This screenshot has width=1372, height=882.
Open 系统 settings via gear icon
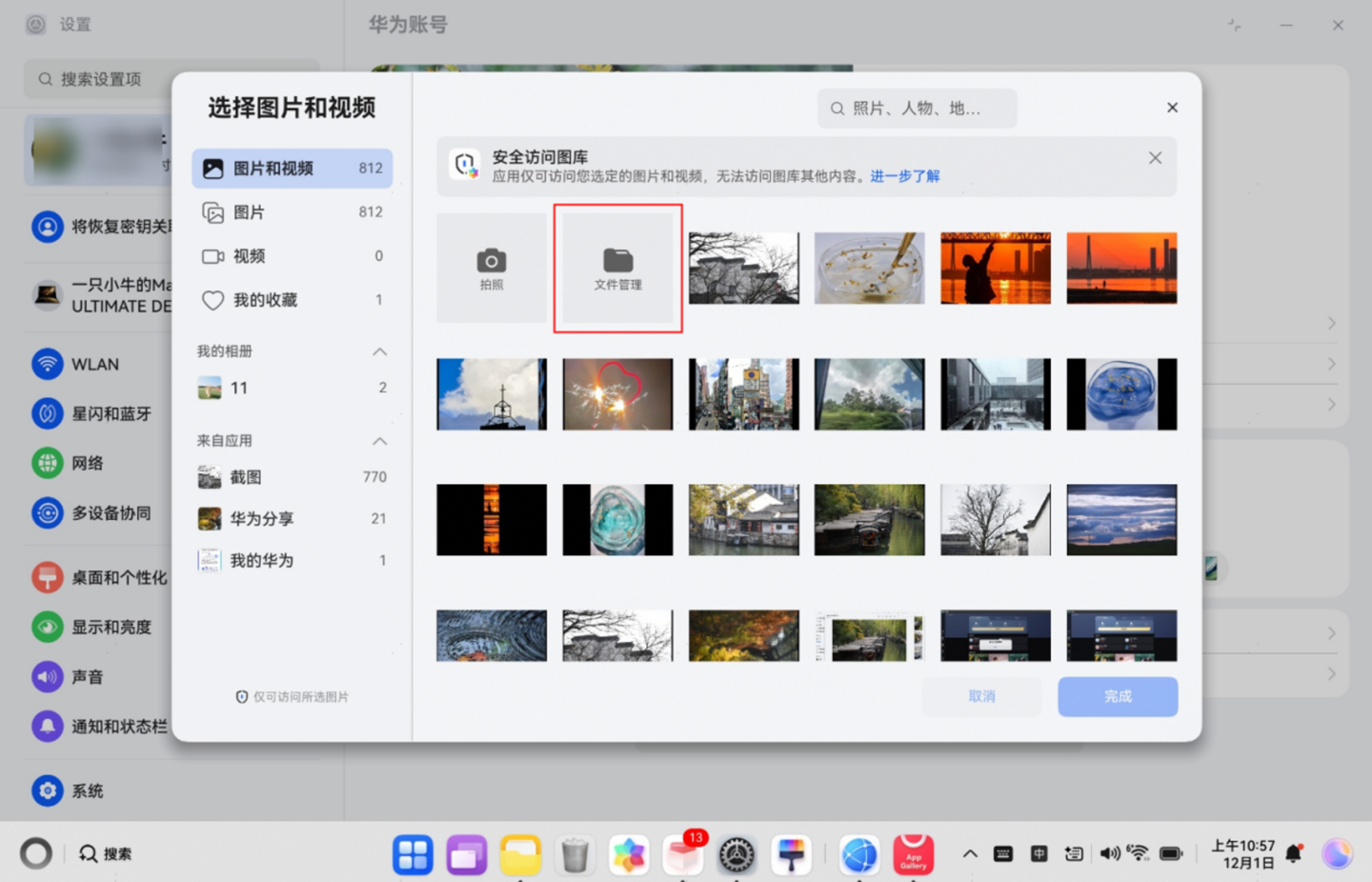coord(48,791)
